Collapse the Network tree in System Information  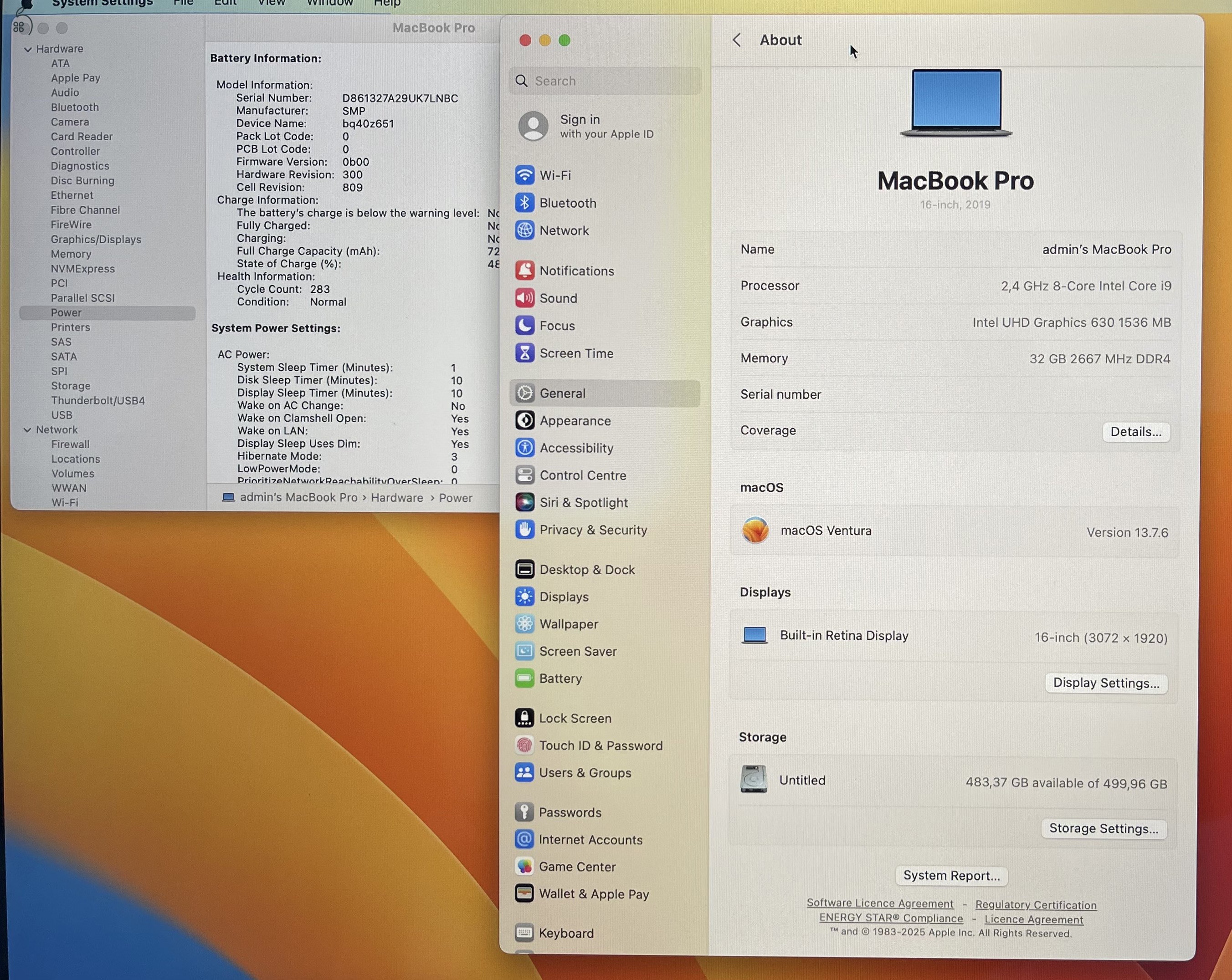click(27, 430)
